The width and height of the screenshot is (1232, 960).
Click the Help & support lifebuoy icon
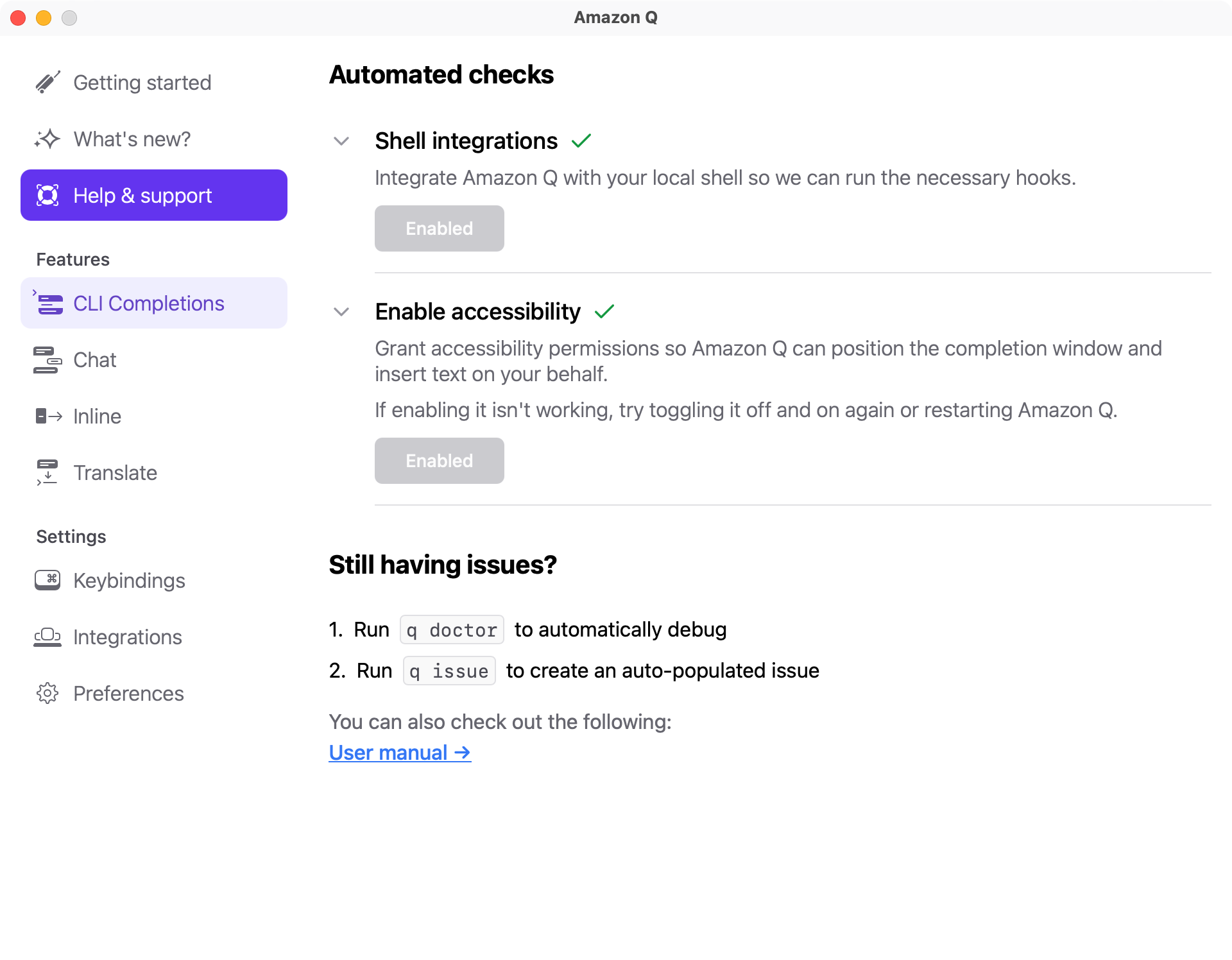[47, 195]
